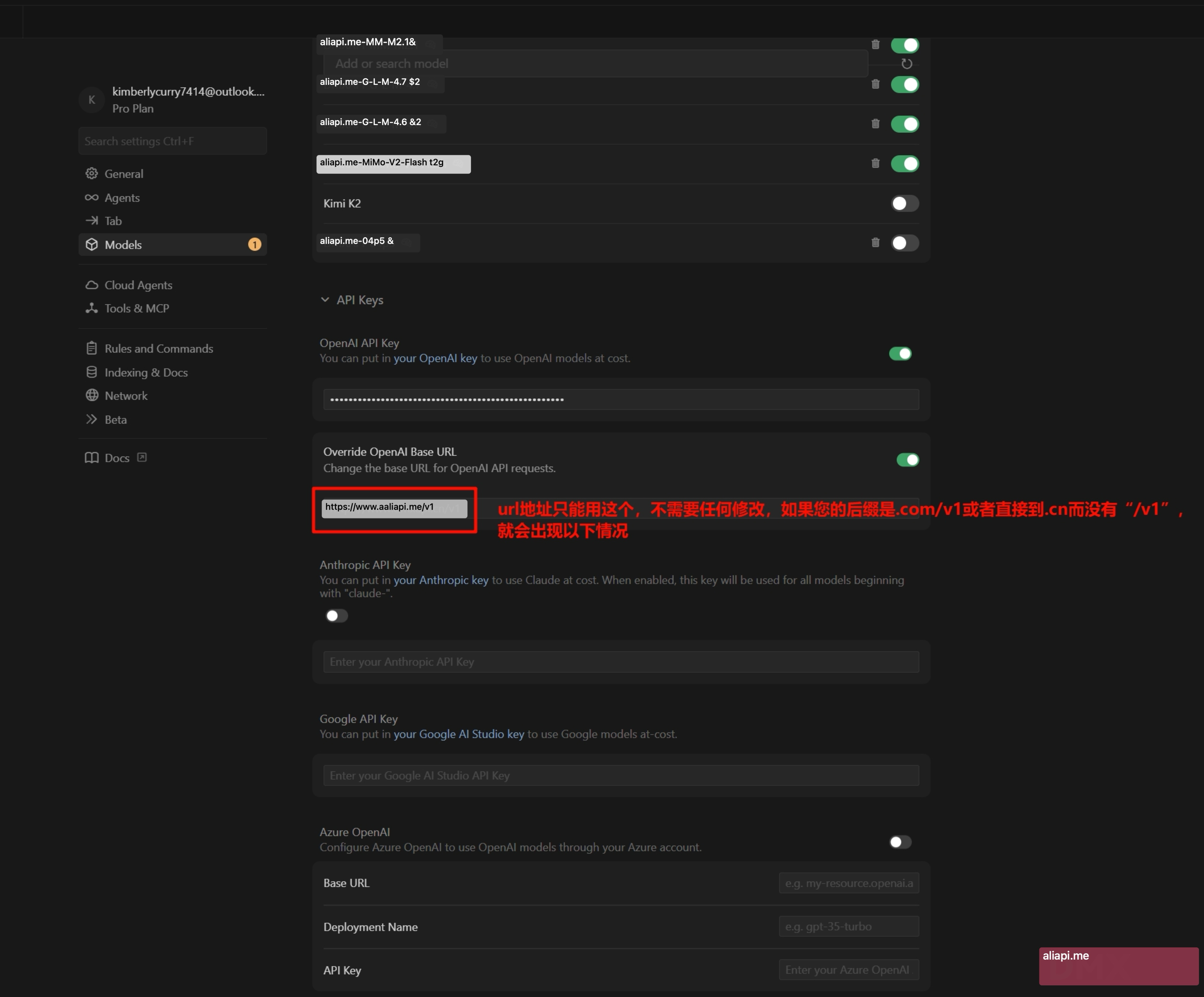Enable the Azure OpenAI switch

(900, 842)
